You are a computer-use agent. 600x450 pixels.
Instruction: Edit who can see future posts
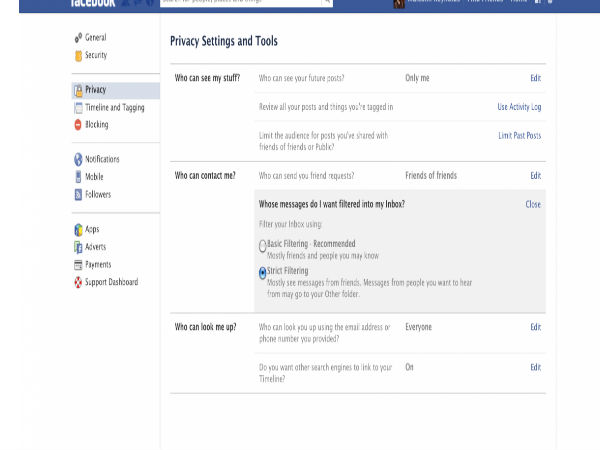click(x=535, y=78)
